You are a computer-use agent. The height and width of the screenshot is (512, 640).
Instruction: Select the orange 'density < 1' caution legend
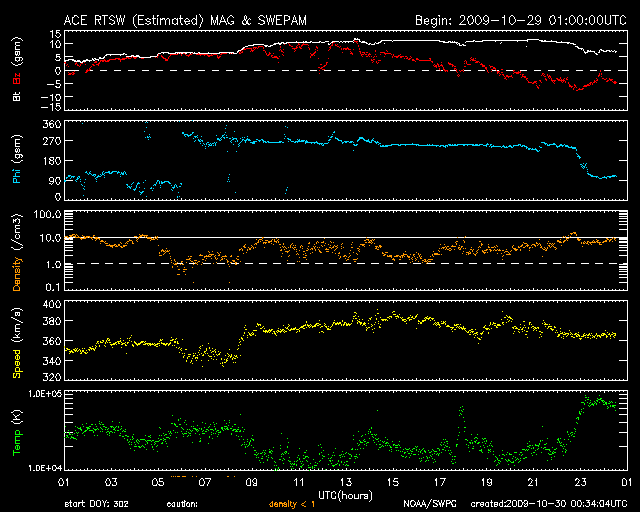(x=292, y=504)
